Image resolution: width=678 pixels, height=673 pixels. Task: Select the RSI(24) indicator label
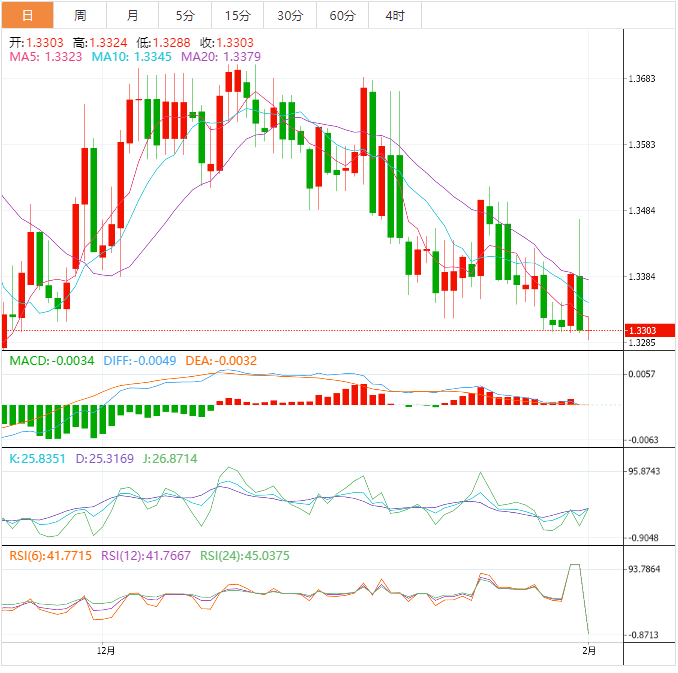tap(245, 556)
